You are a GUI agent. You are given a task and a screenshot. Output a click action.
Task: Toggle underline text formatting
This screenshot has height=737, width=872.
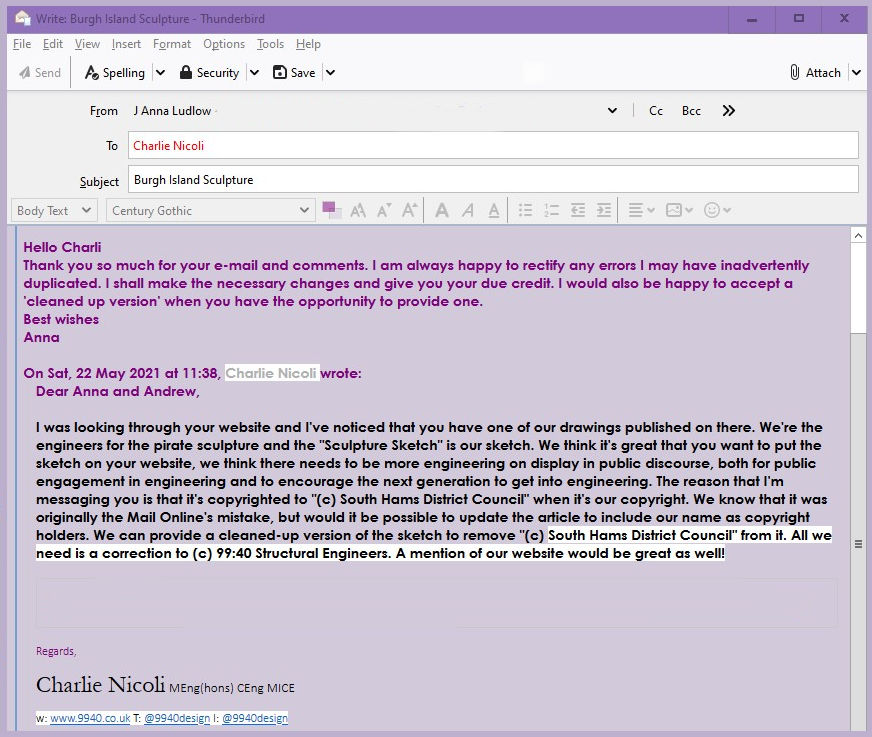[493, 210]
